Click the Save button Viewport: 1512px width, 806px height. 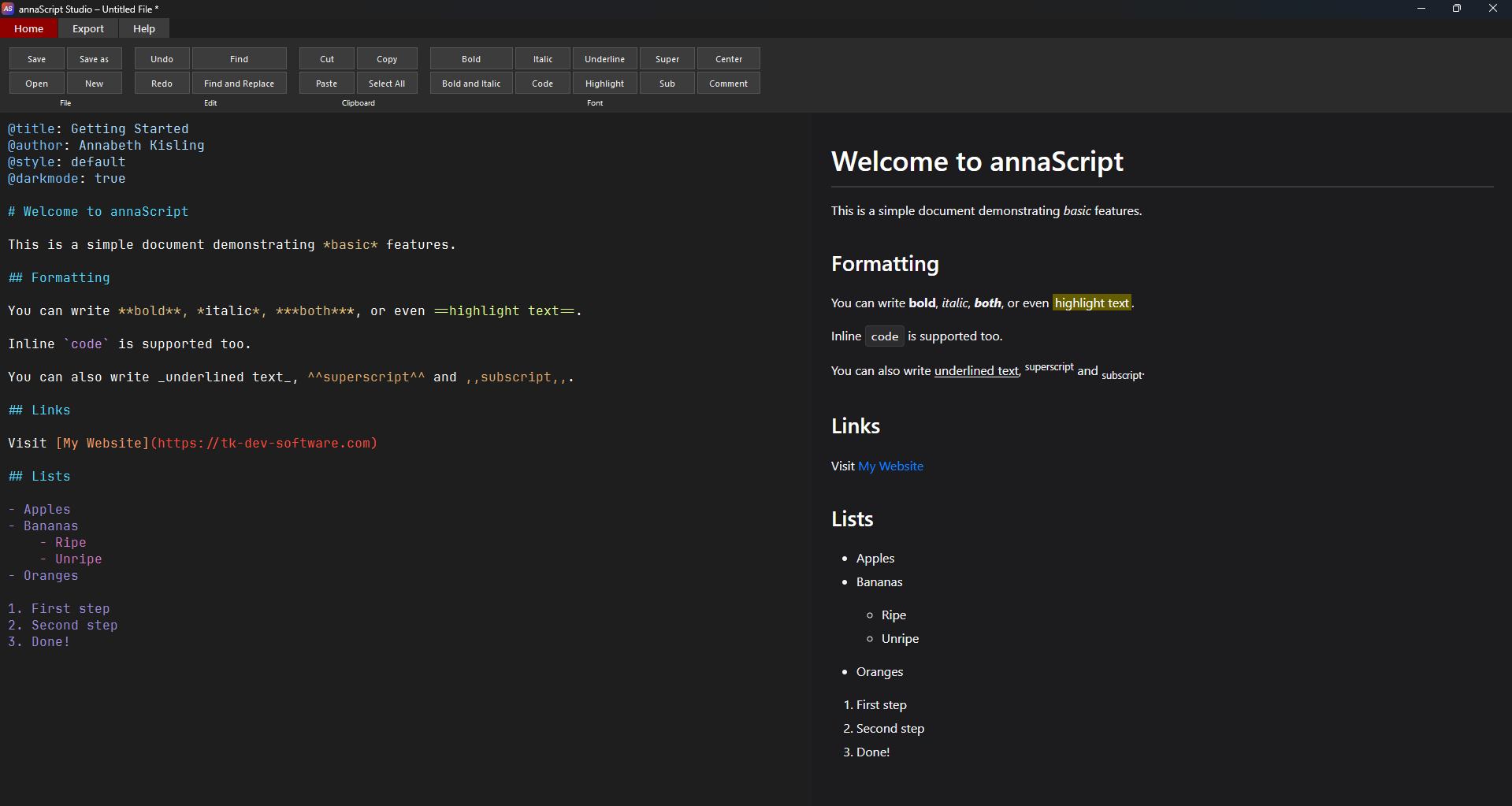click(37, 59)
